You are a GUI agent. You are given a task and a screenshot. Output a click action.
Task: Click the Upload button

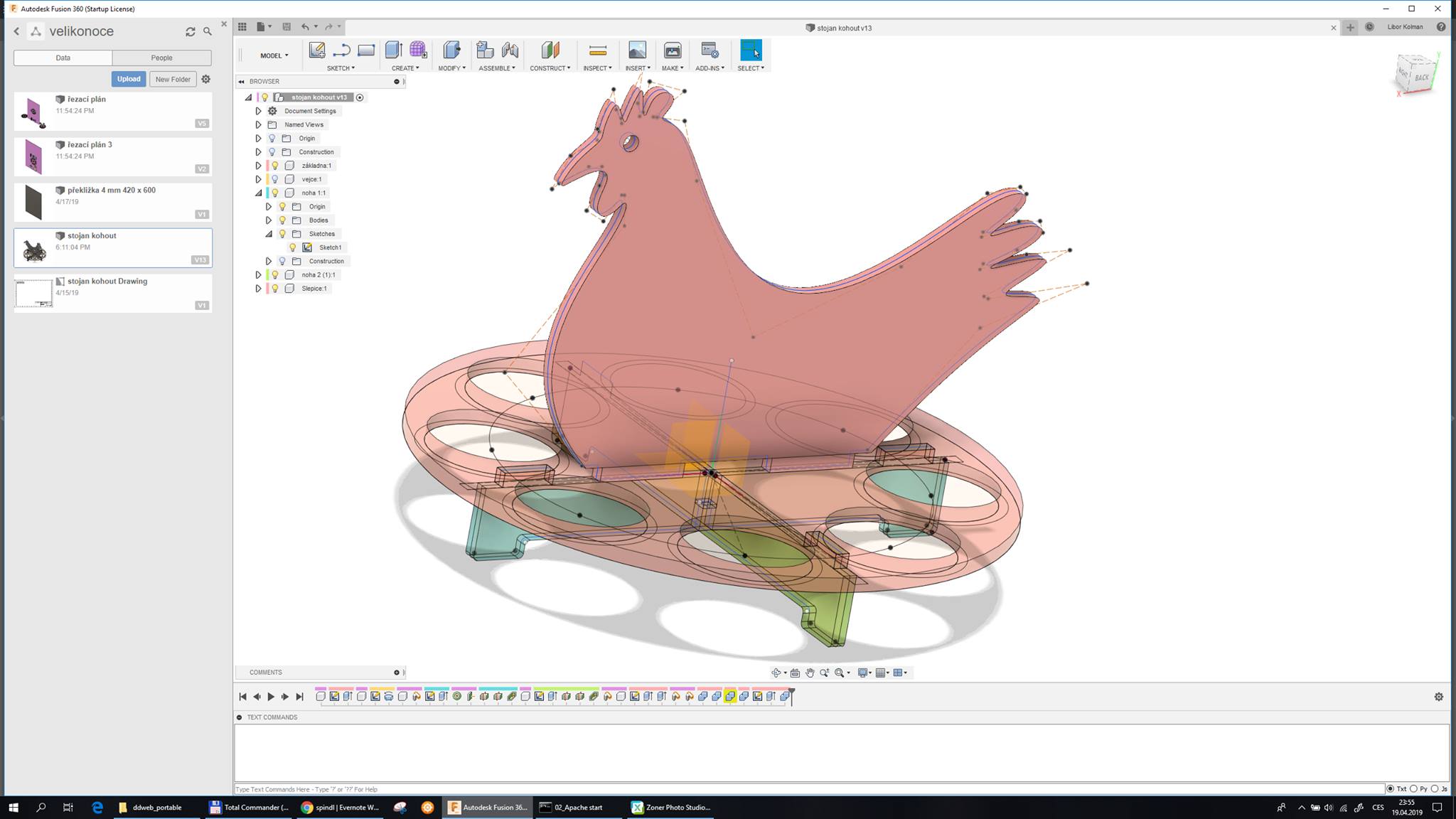pyautogui.click(x=129, y=79)
